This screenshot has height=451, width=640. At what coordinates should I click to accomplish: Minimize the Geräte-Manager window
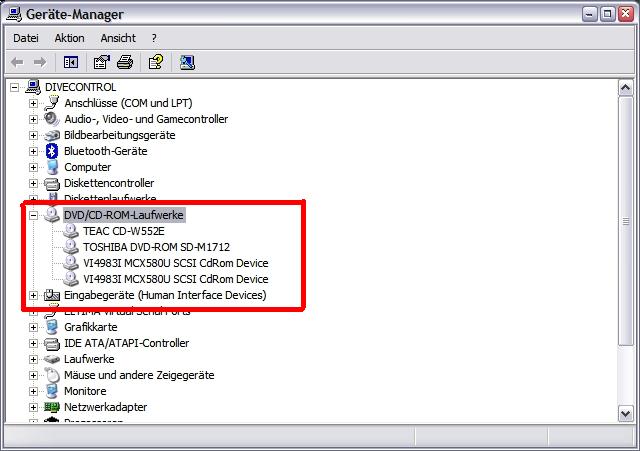[590, 14]
